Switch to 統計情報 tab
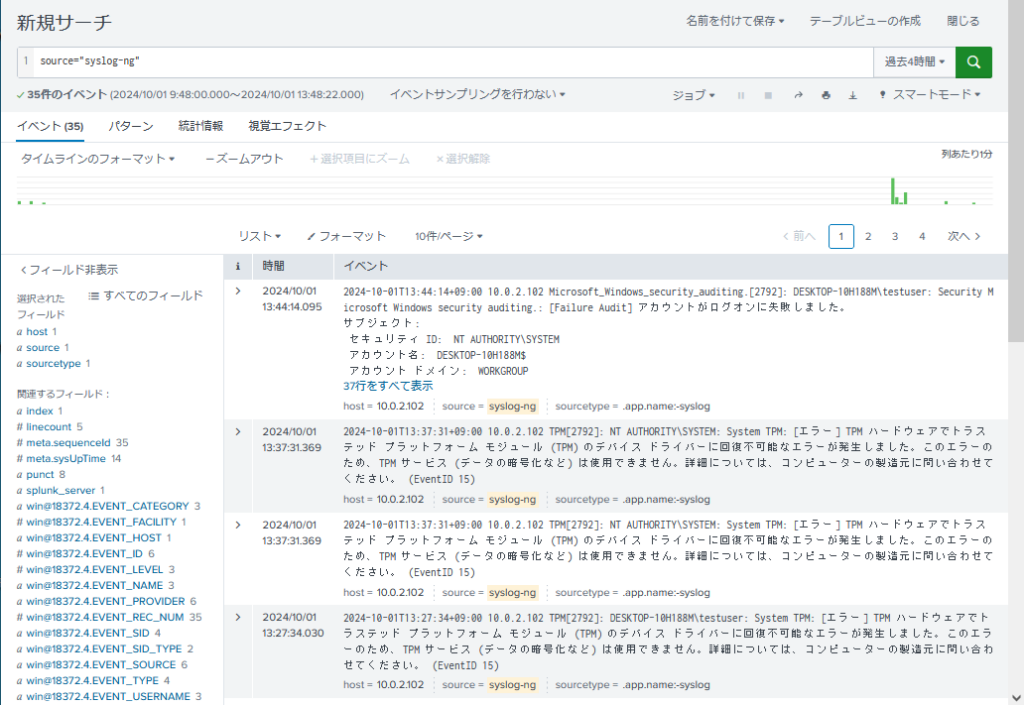1024x705 pixels. tap(200, 126)
